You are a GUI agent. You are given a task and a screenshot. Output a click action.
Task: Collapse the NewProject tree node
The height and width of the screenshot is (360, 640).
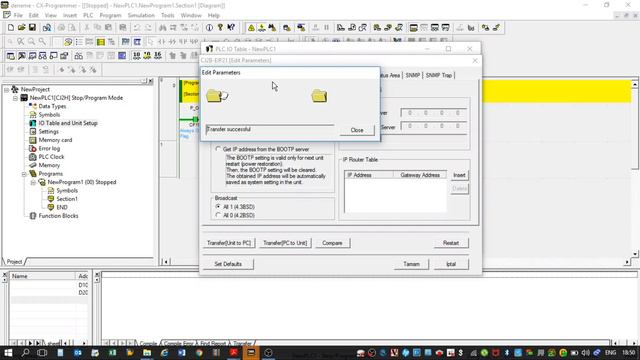(6, 89)
